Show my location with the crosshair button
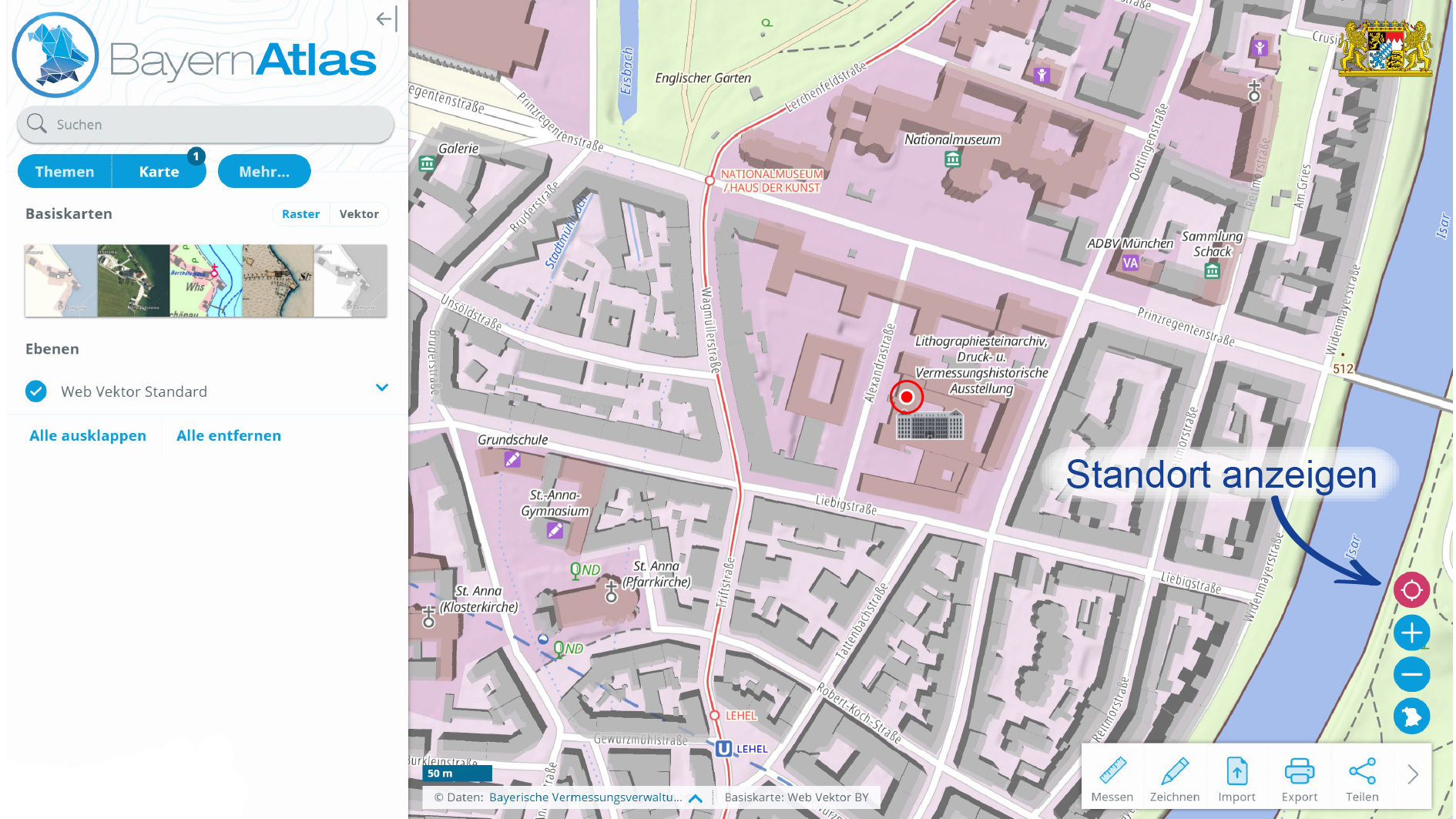Screen dimensions: 1456x819 1411,590
